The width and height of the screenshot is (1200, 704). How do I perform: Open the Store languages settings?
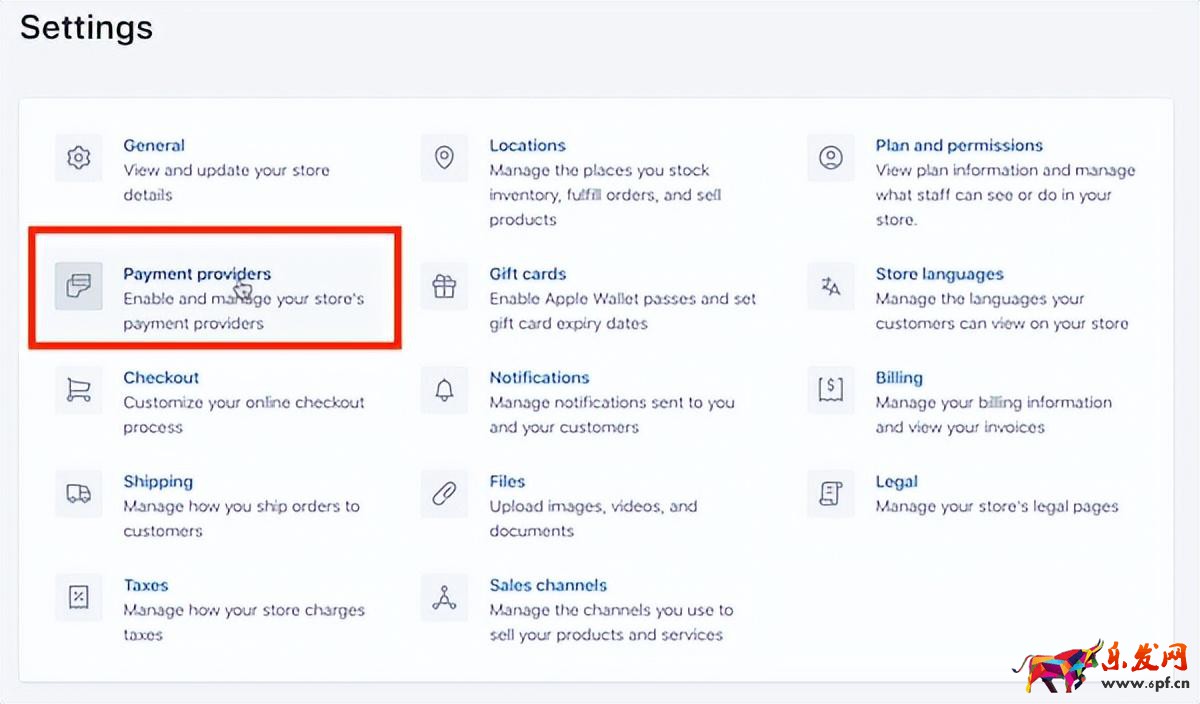[x=939, y=273]
